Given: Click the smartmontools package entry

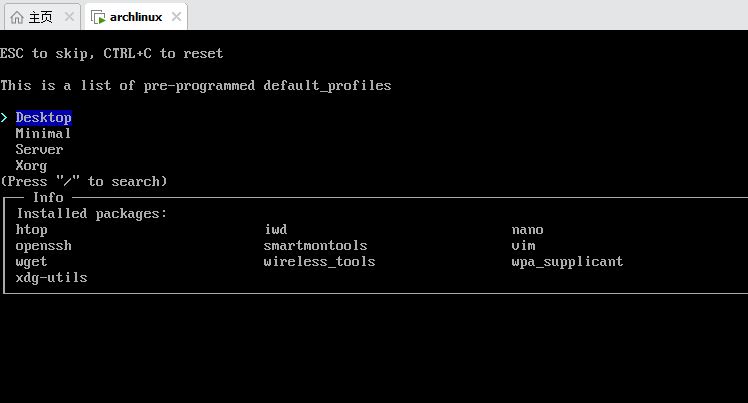Looking at the screenshot, I should 315,246.
